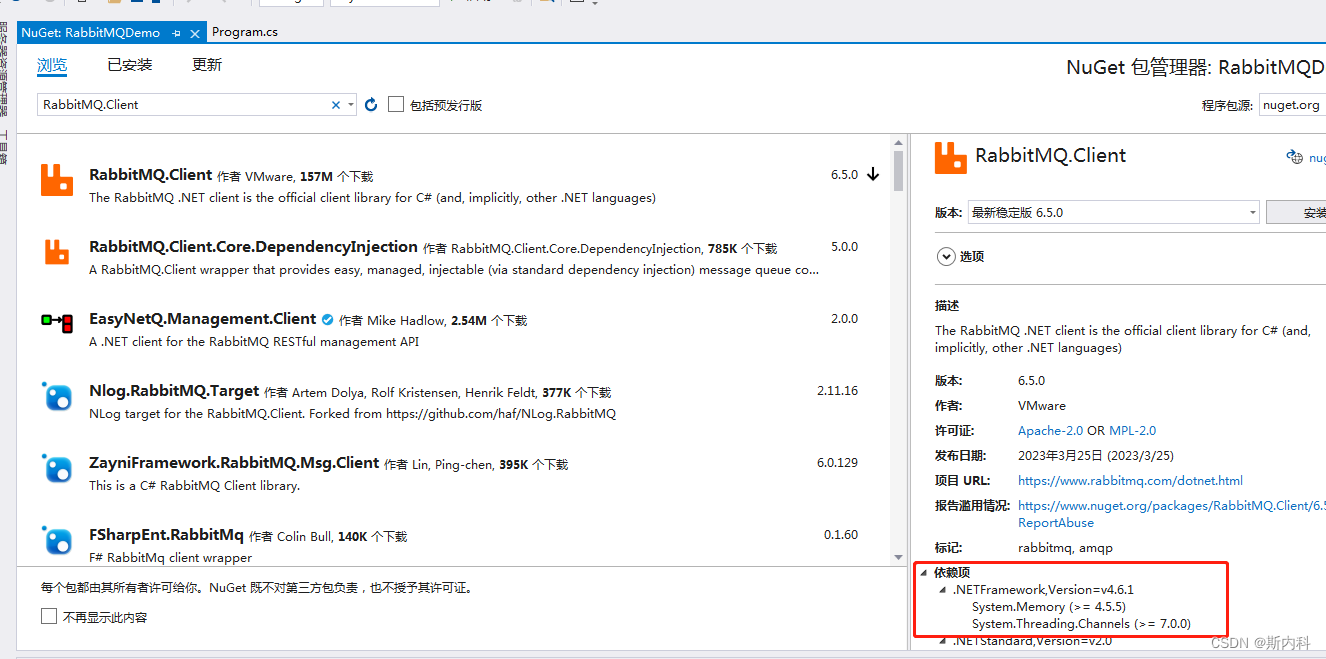Viewport: 1326px width, 659px height.
Task: Toggle the 包括预发行版 checkbox
Action: (x=396, y=104)
